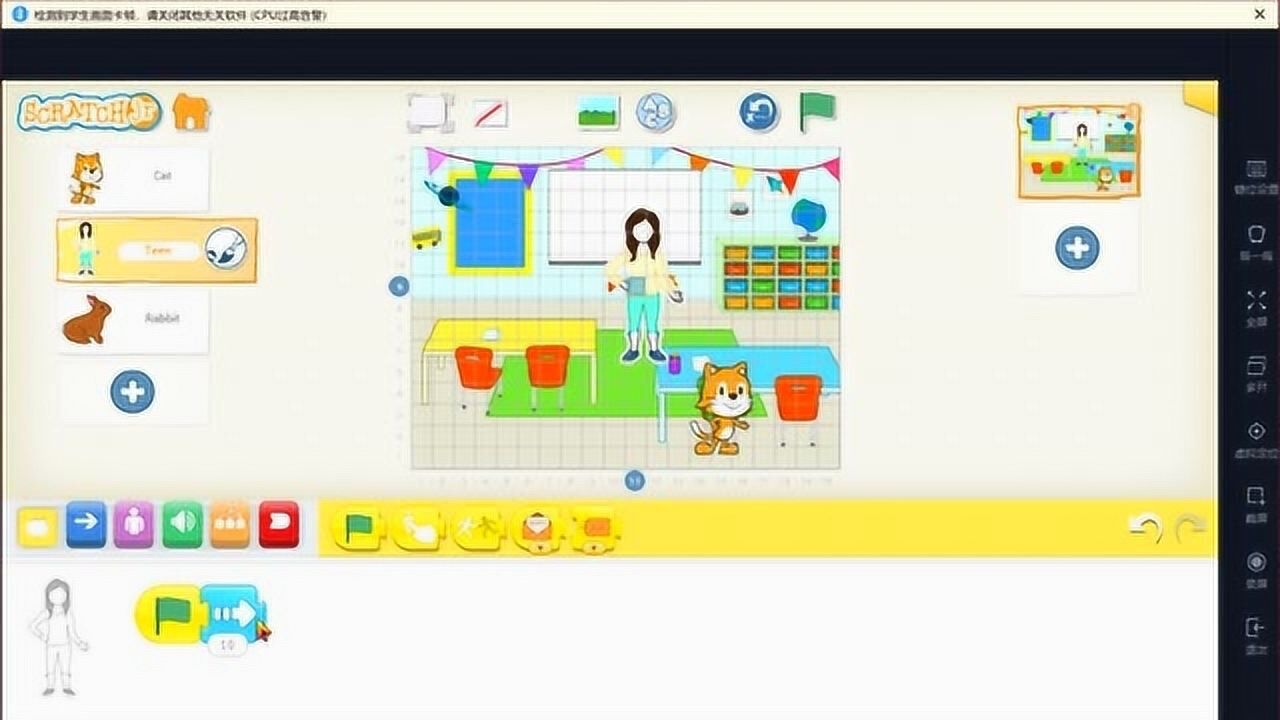Select the Cat character in sprite list
The width and height of the screenshot is (1280, 720).
pos(134,178)
